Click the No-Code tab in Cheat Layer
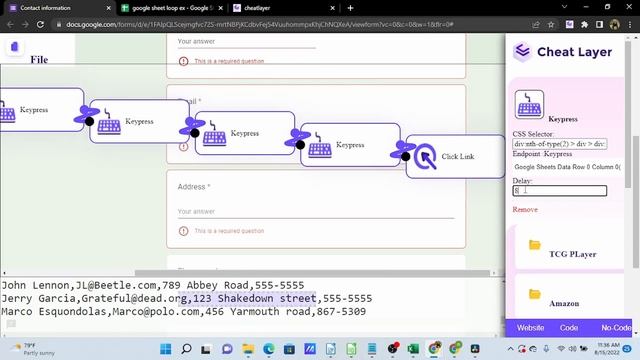This screenshot has width=640, height=360. pos(616,328)
